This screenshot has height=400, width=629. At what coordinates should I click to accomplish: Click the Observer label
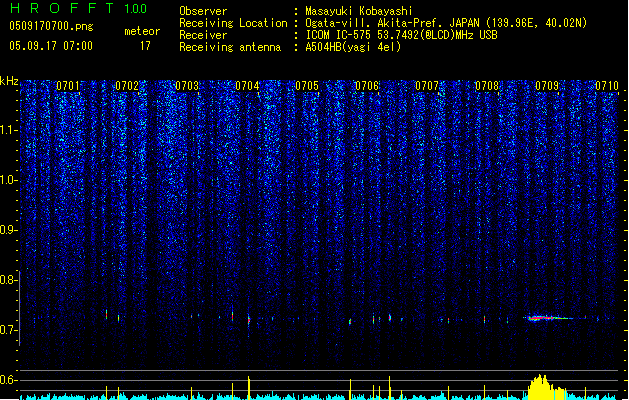[203, 11]
